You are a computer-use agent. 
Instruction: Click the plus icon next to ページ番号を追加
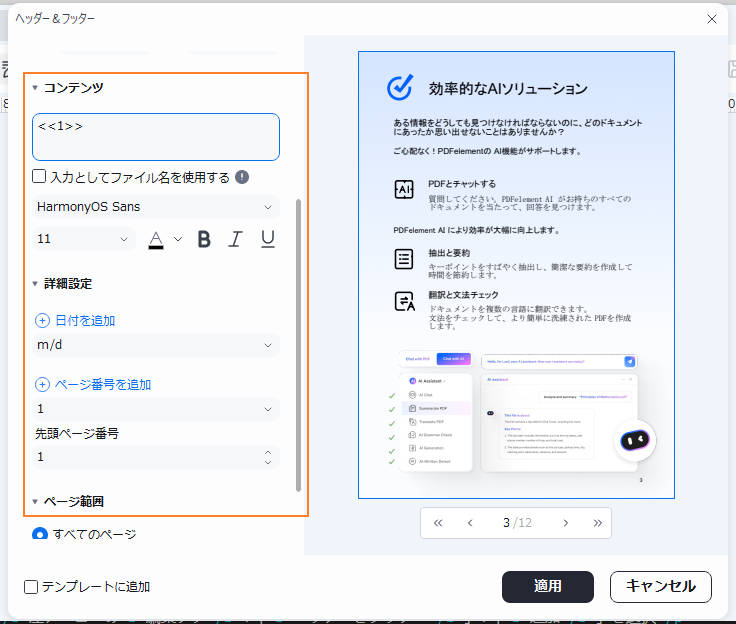(42, 385)
